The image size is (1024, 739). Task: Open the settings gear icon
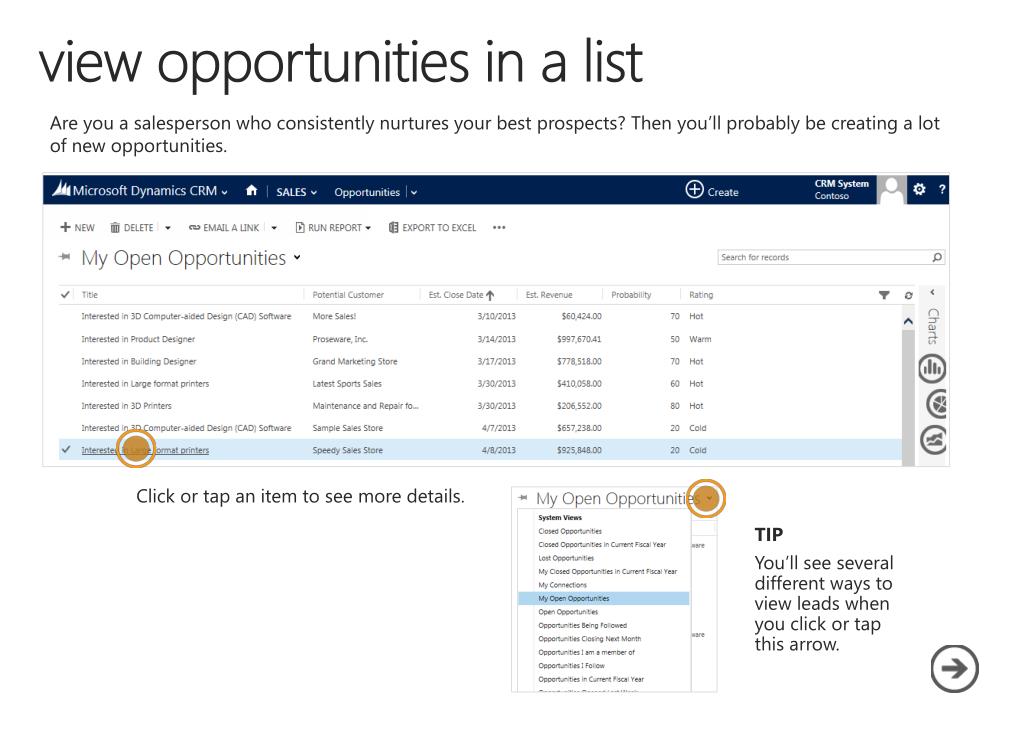(x=920, y=189)
